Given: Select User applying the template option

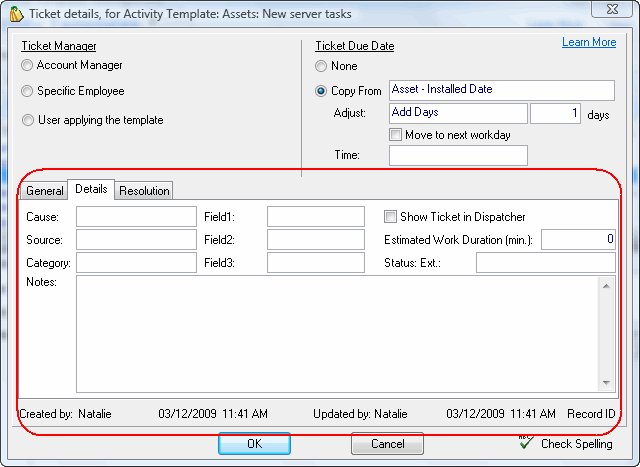Looking at the screenshot, I should coord(27,121).
